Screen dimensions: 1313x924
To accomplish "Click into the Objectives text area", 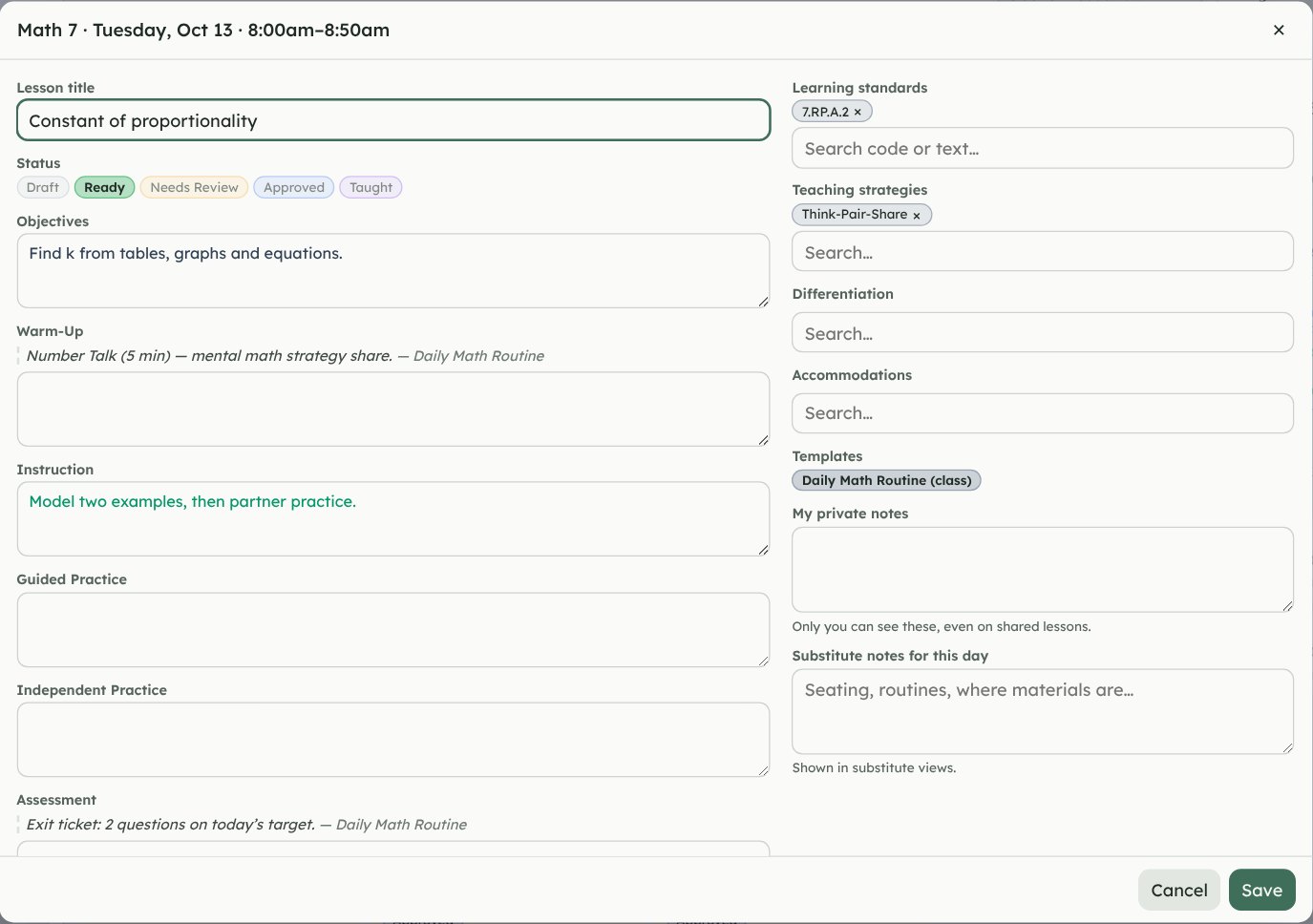I will [393, 271].
